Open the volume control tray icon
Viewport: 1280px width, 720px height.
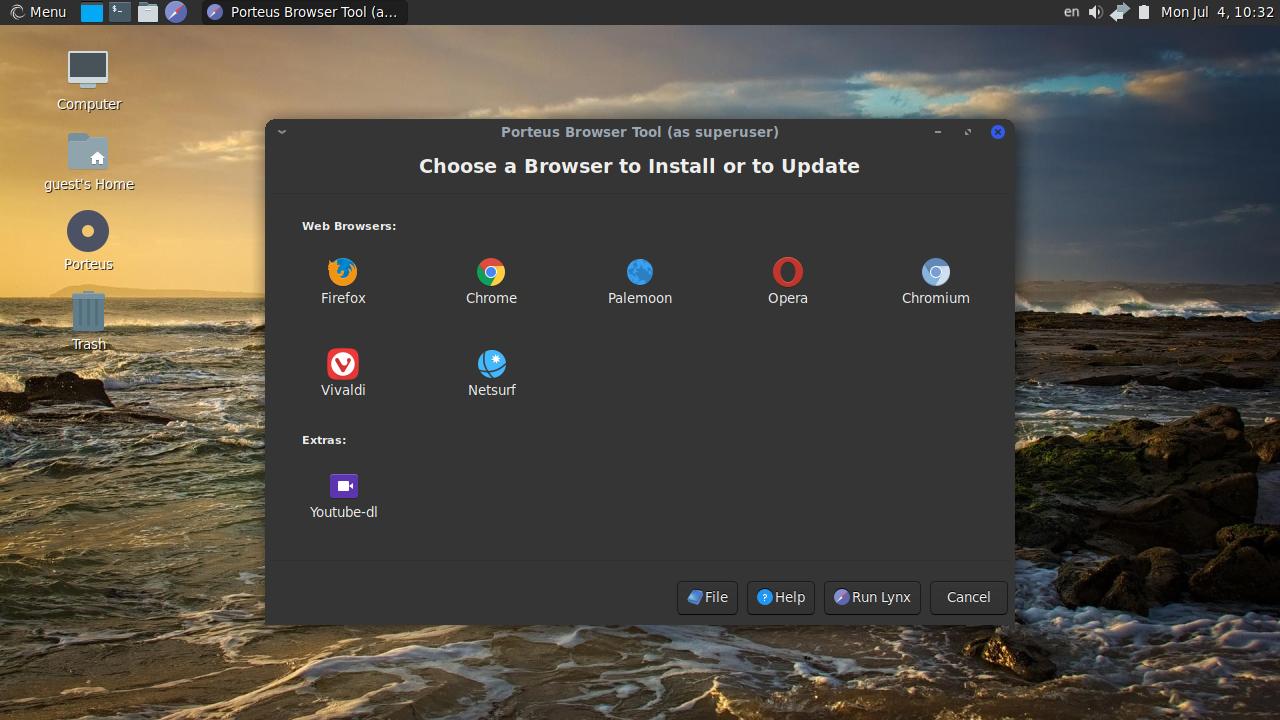[1095, 12]
